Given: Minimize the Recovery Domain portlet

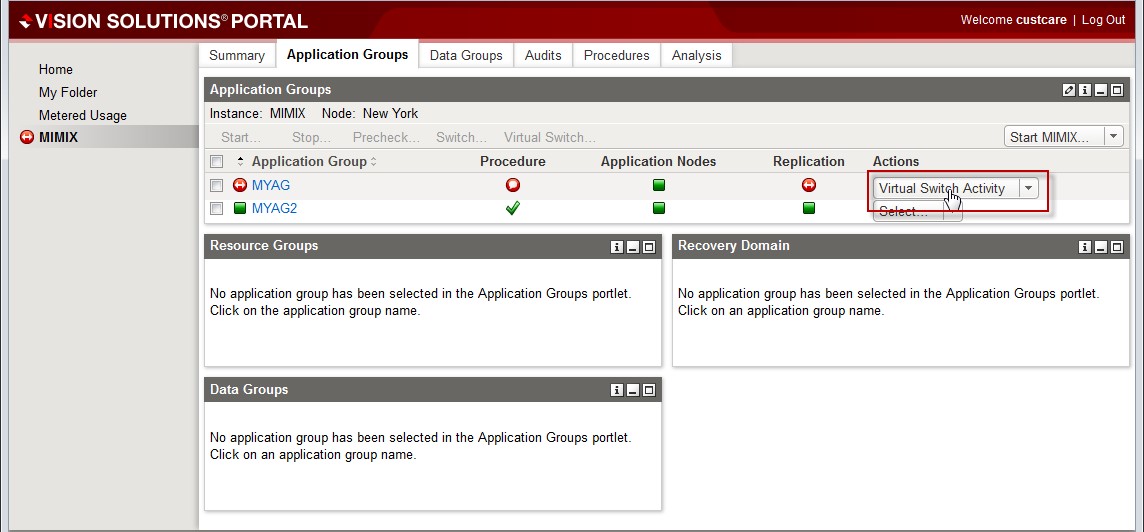Looking at the screenshot, I should (1100, 247).
